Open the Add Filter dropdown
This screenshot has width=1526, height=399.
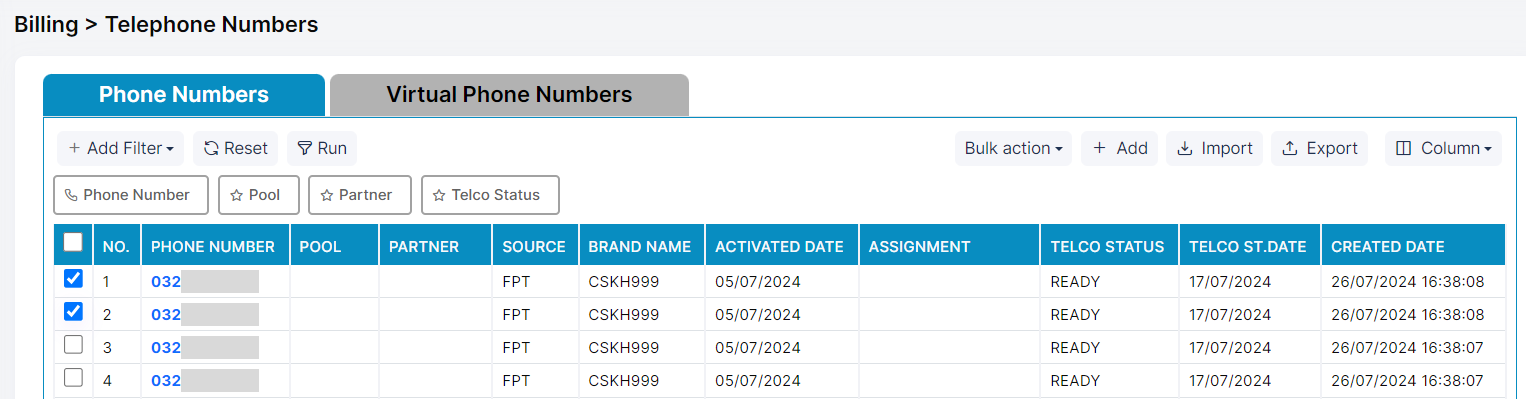pyautogui.click(x=120, y=148)
